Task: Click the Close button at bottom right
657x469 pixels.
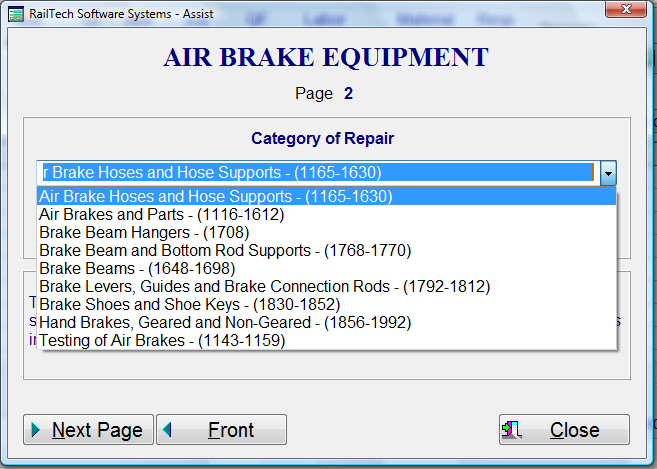Action: coord(564,430)
